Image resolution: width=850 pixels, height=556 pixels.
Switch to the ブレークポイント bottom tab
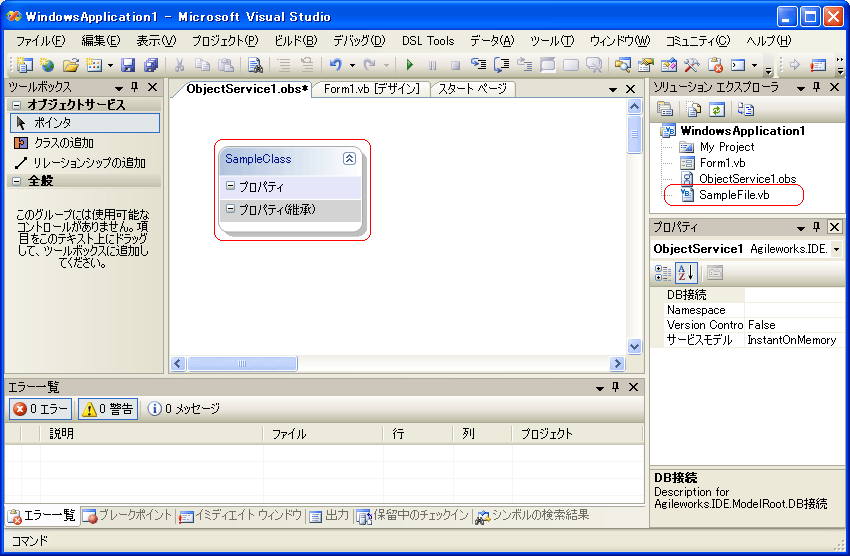pos(127,515)
